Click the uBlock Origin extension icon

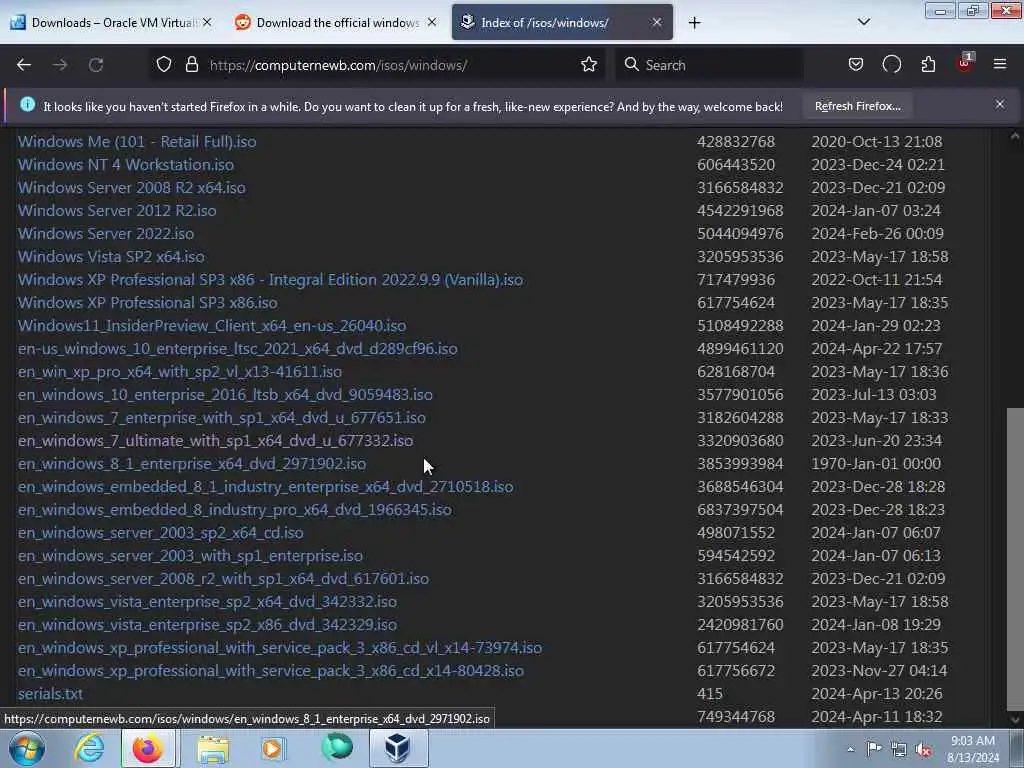pyautogui.click(x=965, y=63)
